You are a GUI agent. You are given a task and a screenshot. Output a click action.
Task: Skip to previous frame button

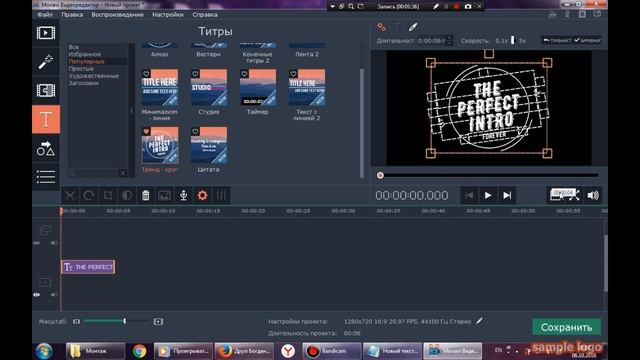pyautogui.click(x=469, y=195)
